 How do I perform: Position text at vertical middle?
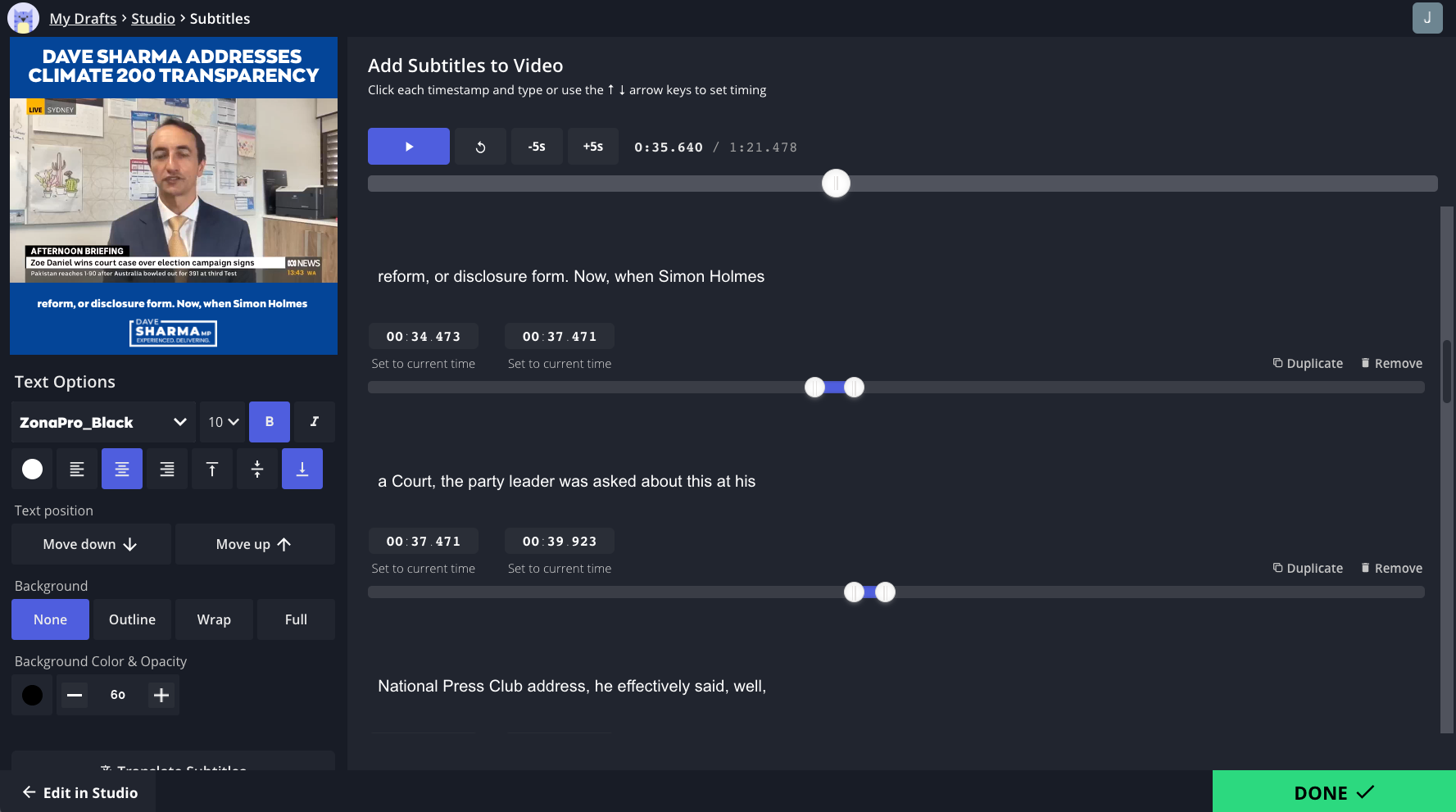click(257, 469)
